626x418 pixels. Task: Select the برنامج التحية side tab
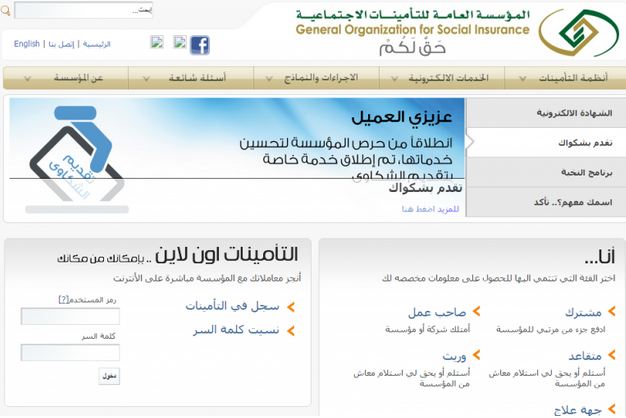(x=545, y=172)
